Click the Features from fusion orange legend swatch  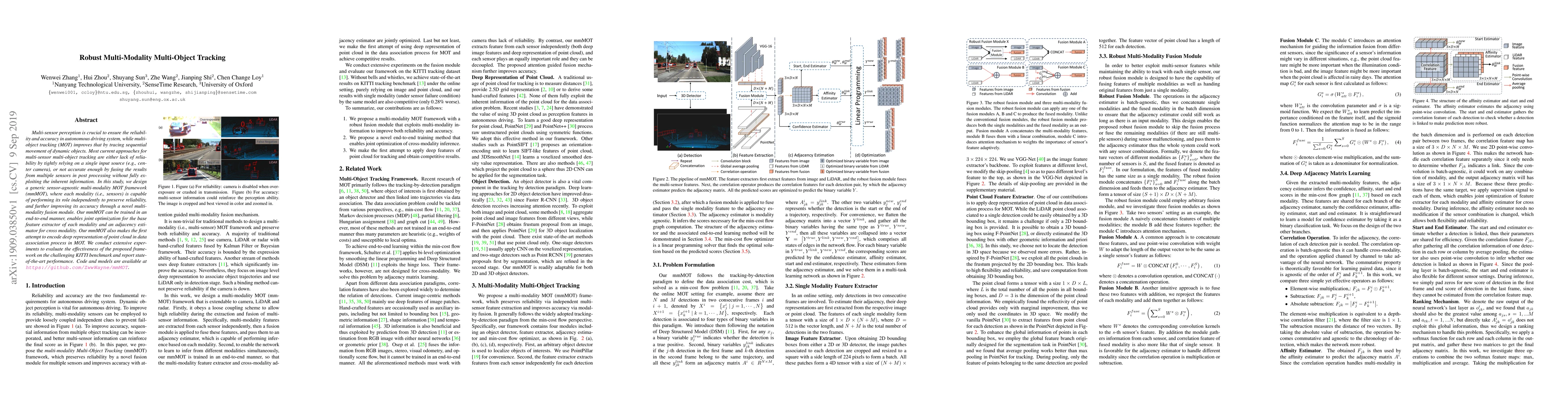click(771, 172)
